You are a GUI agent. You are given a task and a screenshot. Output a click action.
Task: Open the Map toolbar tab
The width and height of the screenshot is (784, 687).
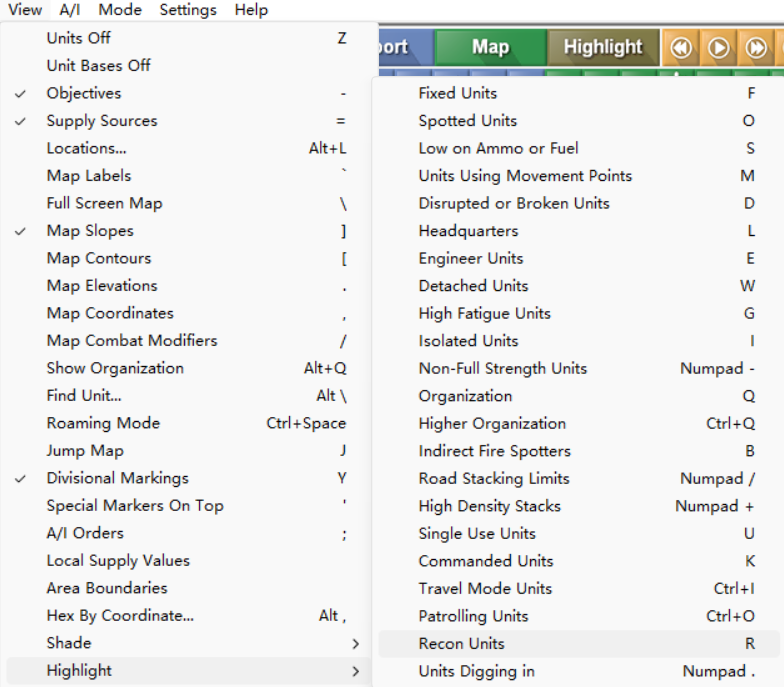click(490, 47)
